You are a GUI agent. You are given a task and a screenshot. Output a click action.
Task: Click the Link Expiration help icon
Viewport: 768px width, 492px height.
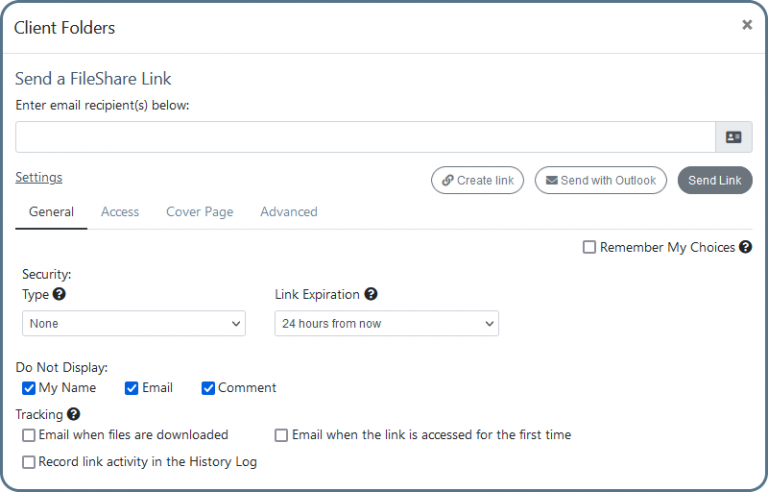click(371, 294)
